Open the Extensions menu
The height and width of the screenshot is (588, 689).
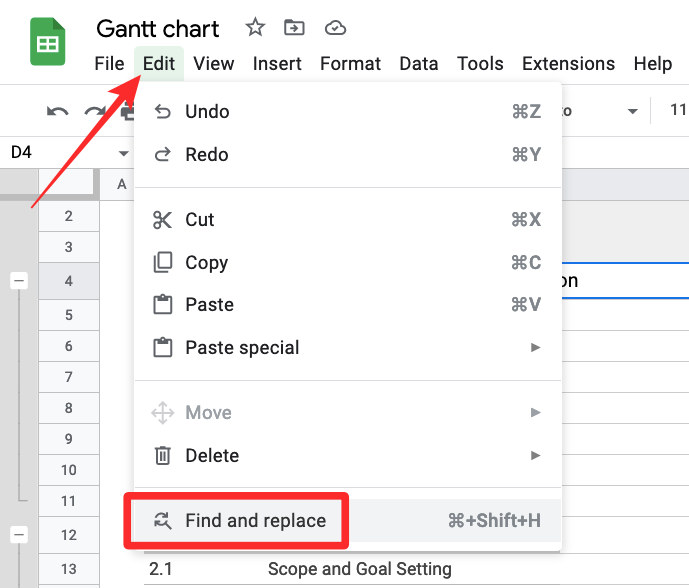(x=568, y=63)
